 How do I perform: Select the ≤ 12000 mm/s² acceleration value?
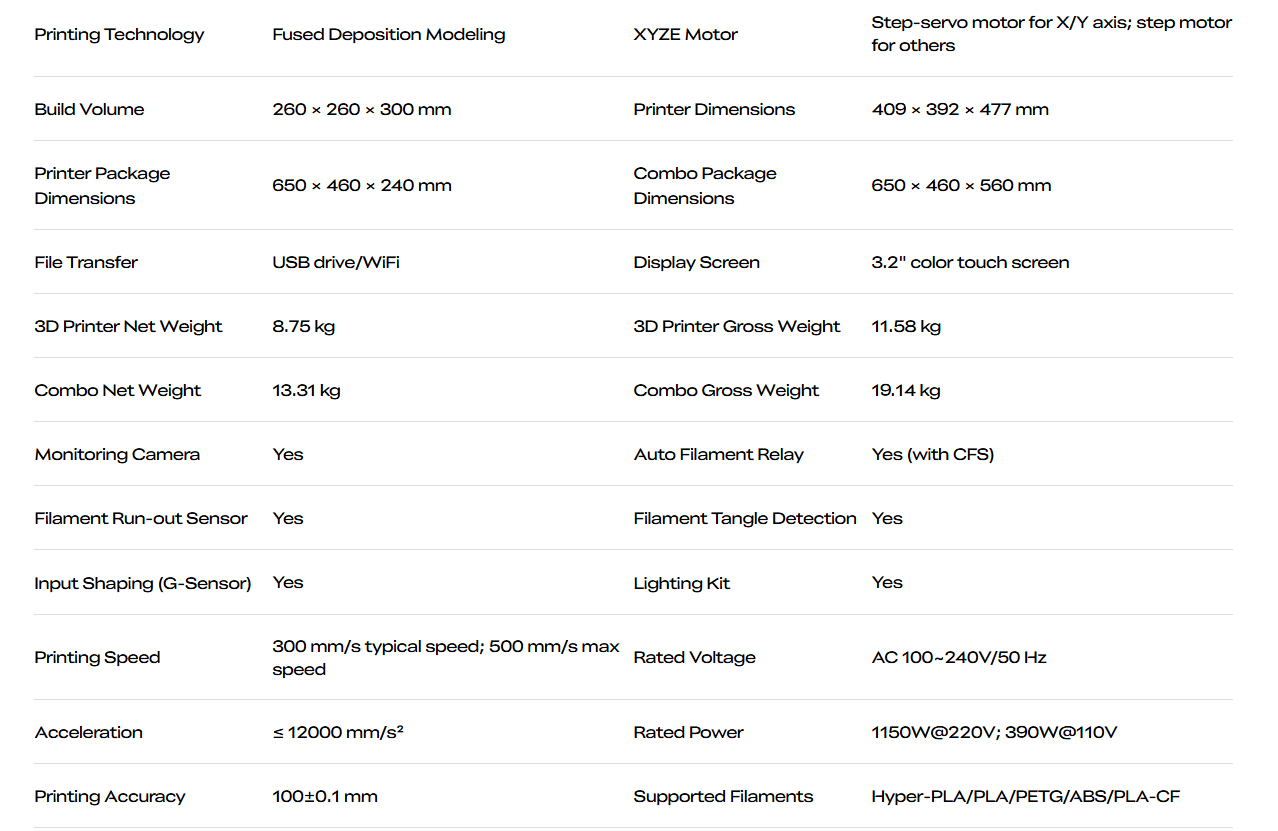[x=337, y=733]
